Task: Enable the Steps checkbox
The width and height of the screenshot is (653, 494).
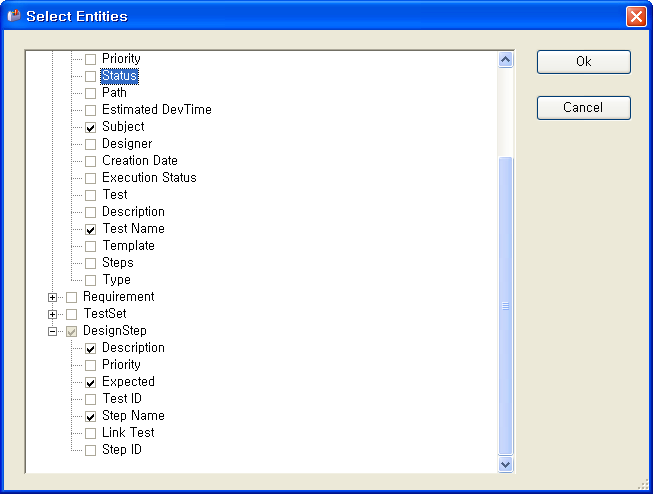Action: 90,263
